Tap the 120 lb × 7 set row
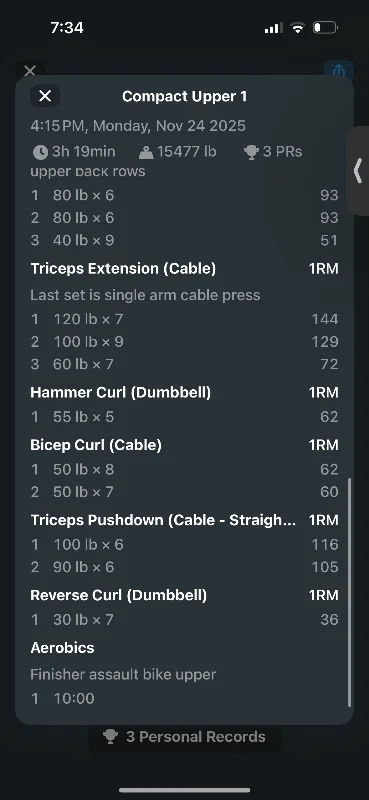The height and width of the screenshot is (800, 369). 184,319
